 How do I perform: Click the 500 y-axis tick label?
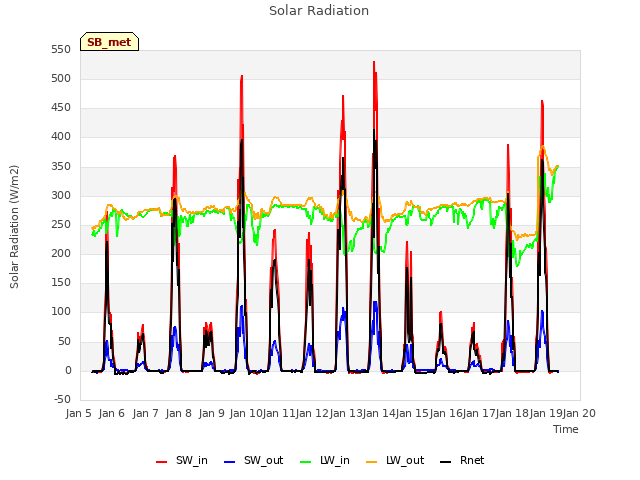pos(61,79)
